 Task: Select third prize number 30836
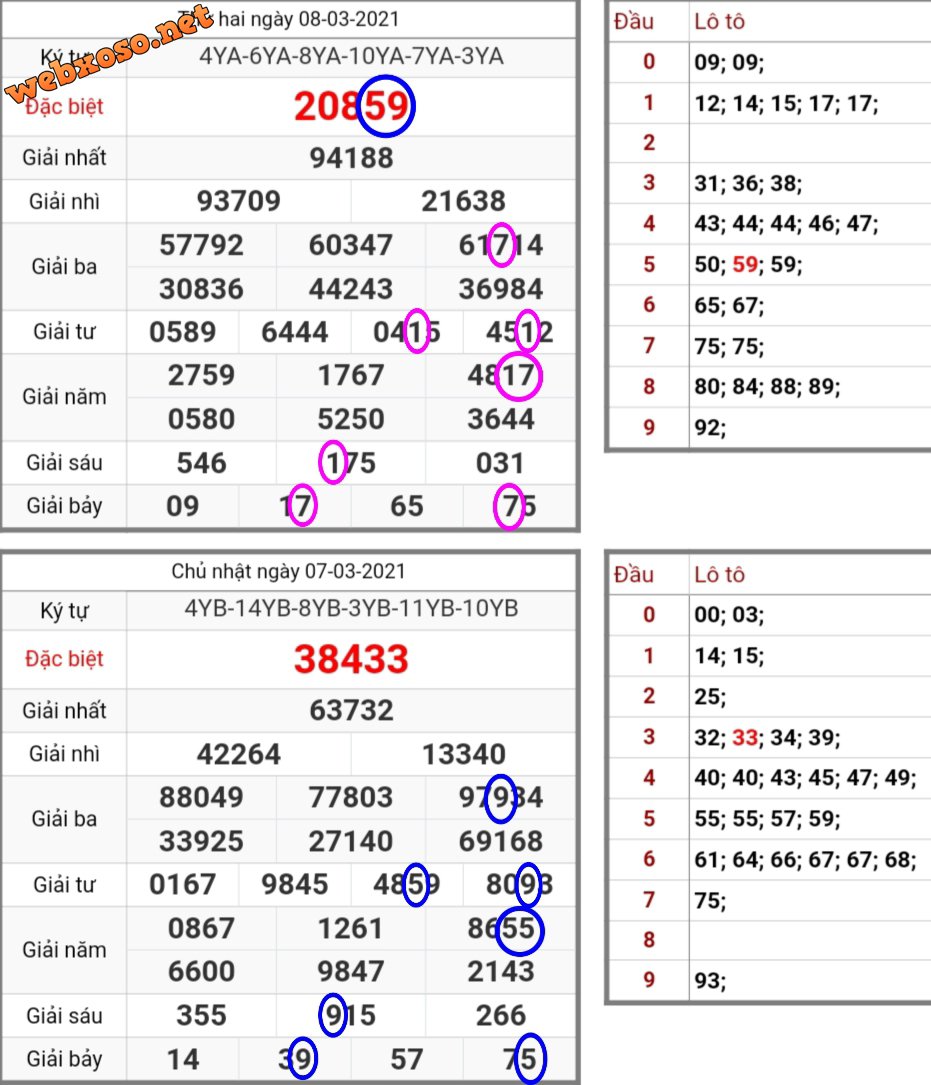click(201, 289)
